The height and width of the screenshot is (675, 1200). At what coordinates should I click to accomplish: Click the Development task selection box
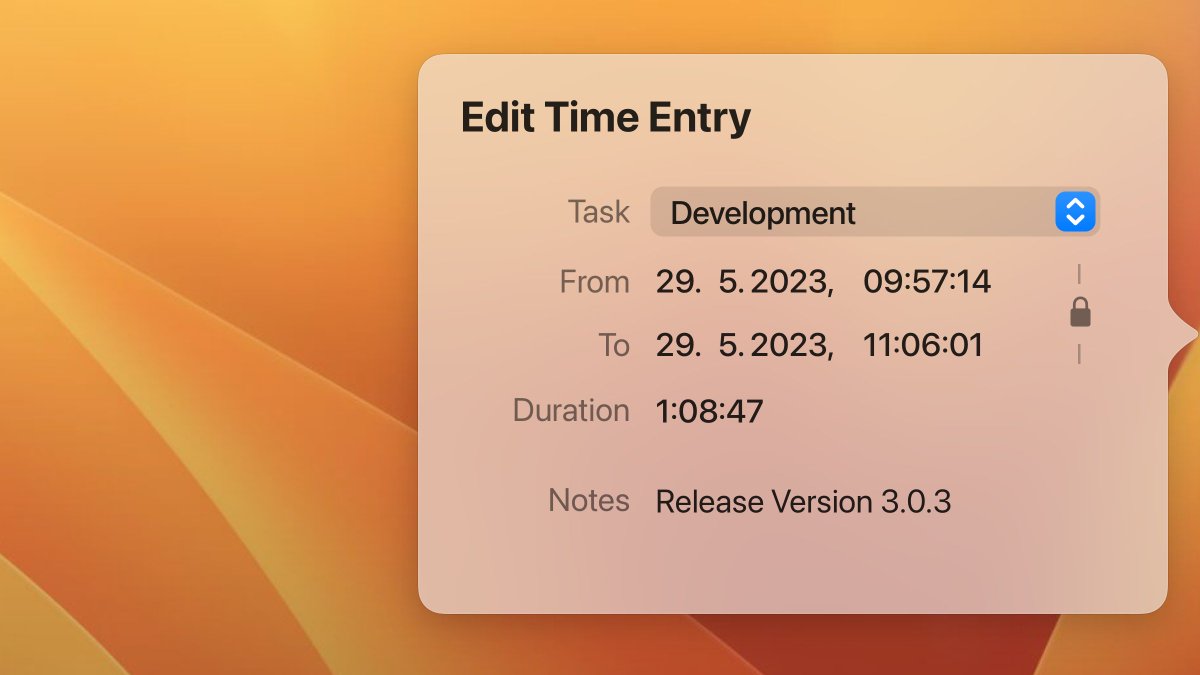(x=852, y=212)
